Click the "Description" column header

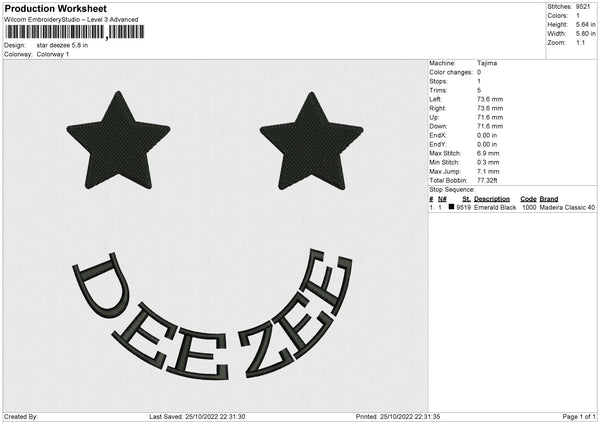492,199
